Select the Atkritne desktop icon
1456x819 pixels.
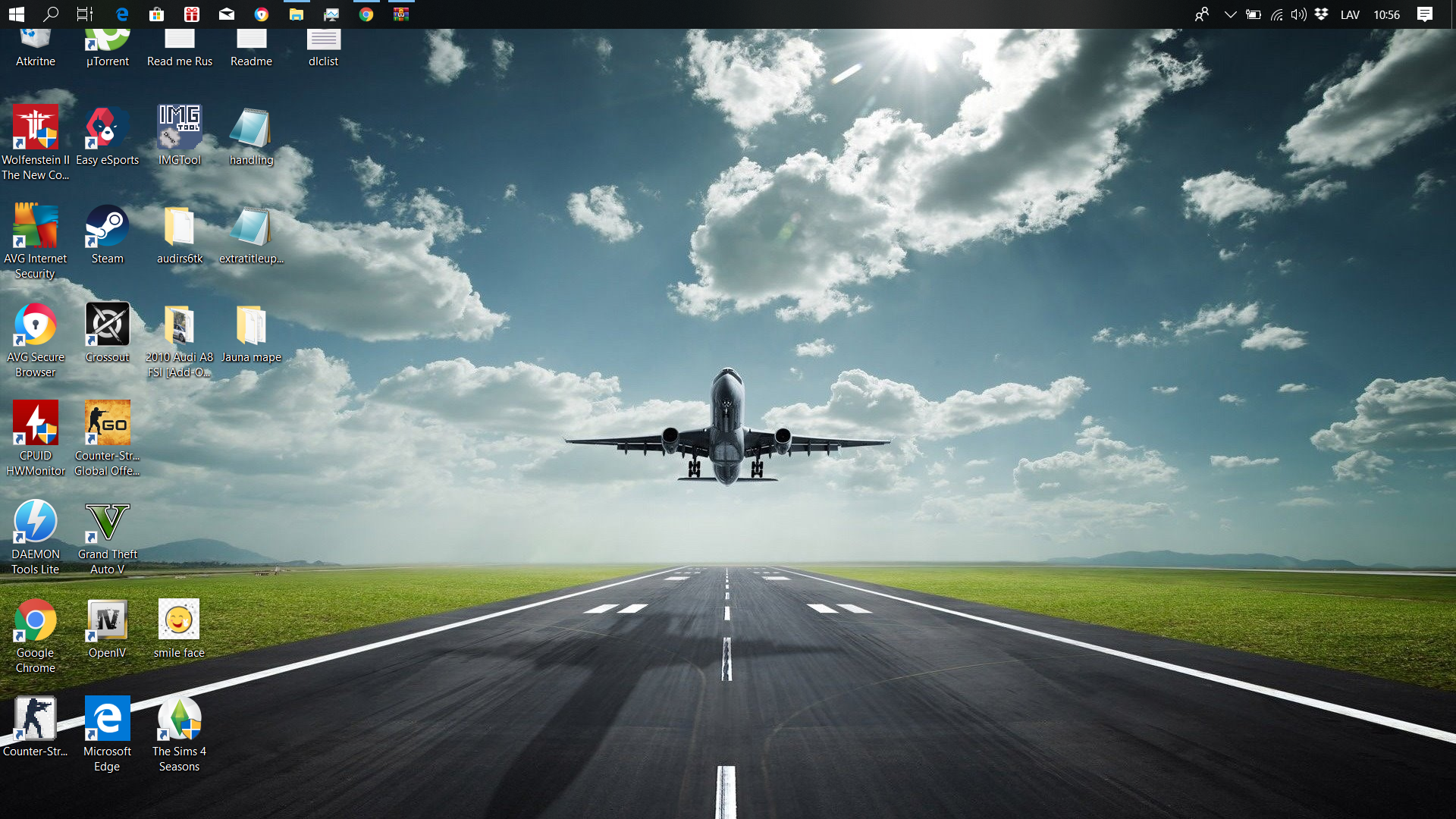point(35,49)
